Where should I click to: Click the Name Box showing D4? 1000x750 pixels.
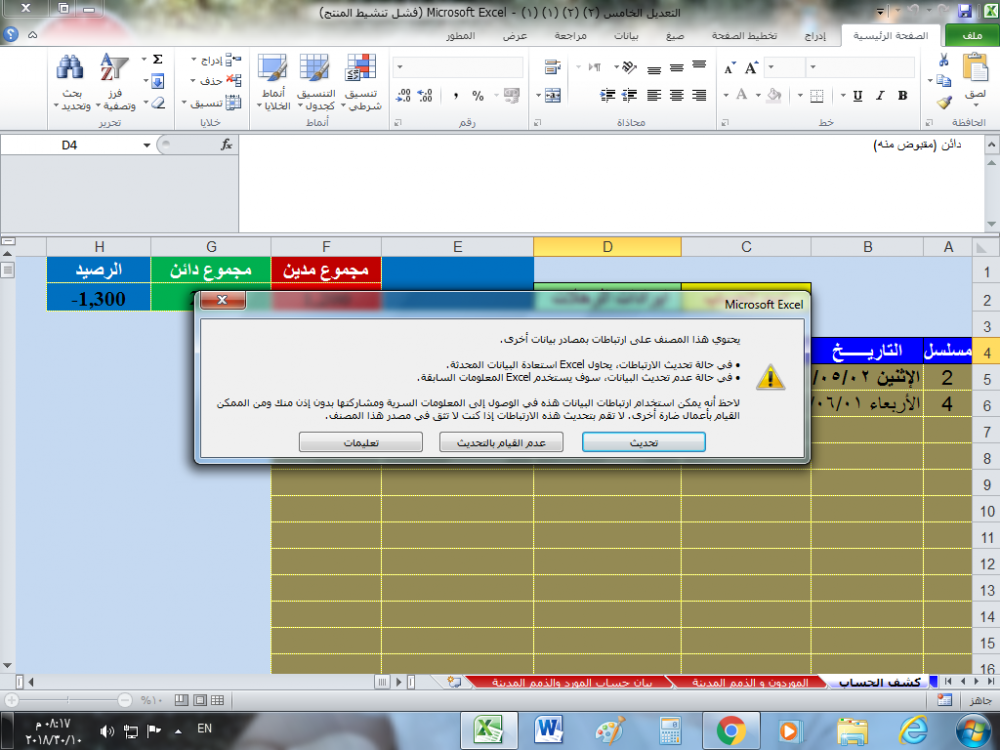tap(69, 145)
